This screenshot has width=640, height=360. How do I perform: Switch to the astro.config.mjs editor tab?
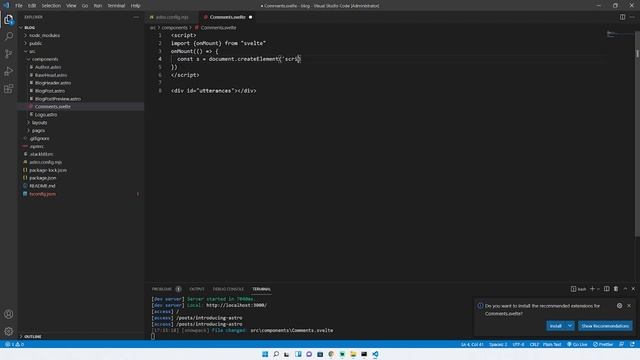click(x=172, y=17)
